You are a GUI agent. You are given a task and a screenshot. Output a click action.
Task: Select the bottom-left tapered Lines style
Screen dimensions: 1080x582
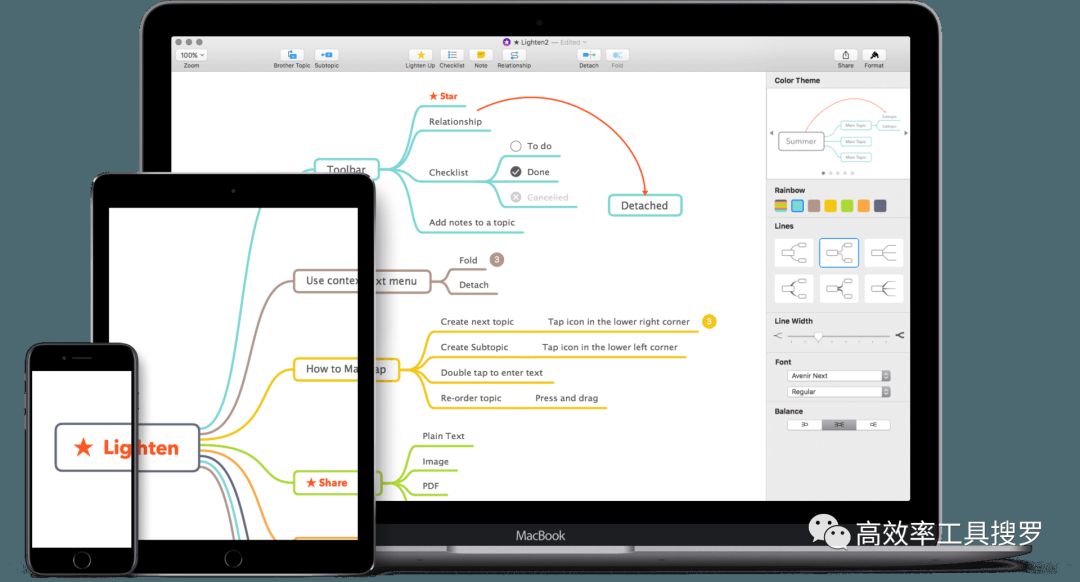pos(794,288)
